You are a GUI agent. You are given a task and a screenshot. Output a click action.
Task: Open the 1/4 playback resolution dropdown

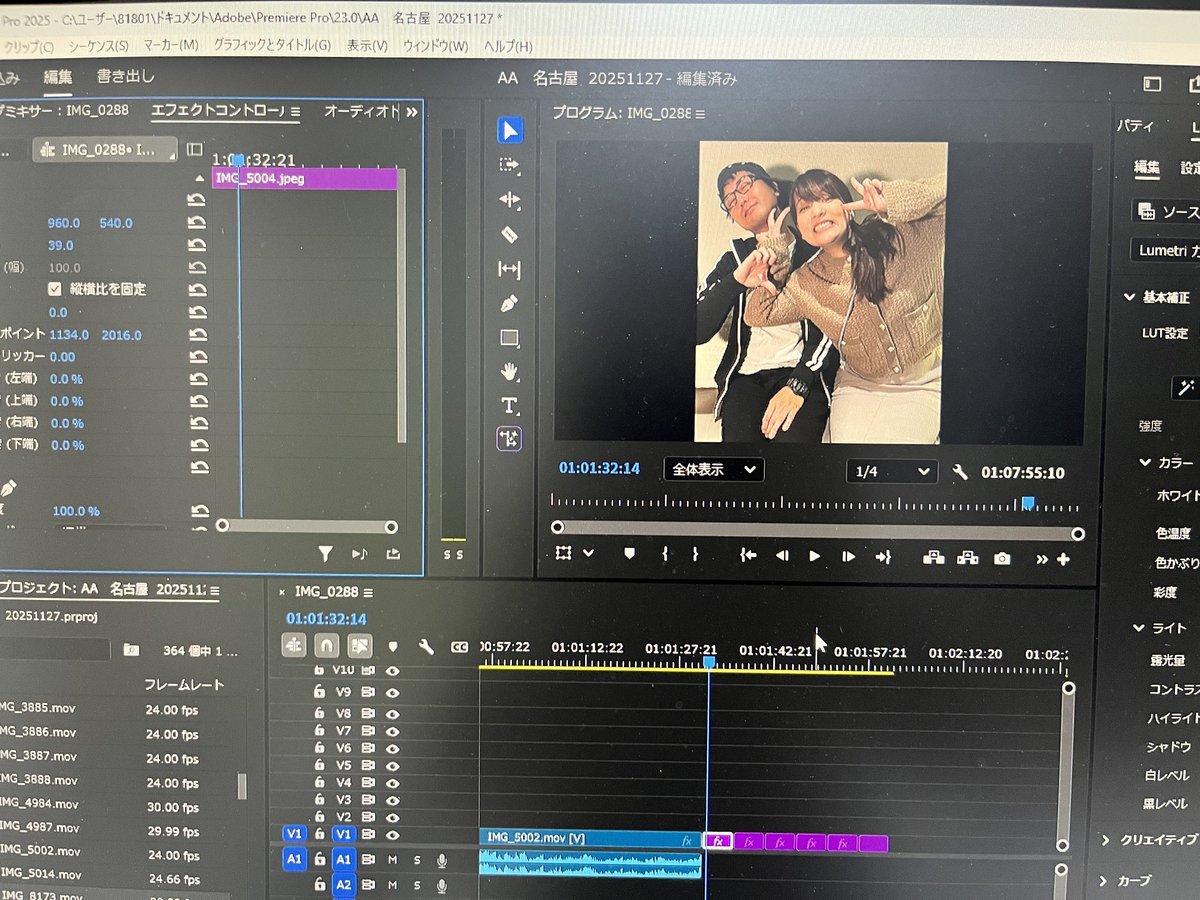pos(891,471)
